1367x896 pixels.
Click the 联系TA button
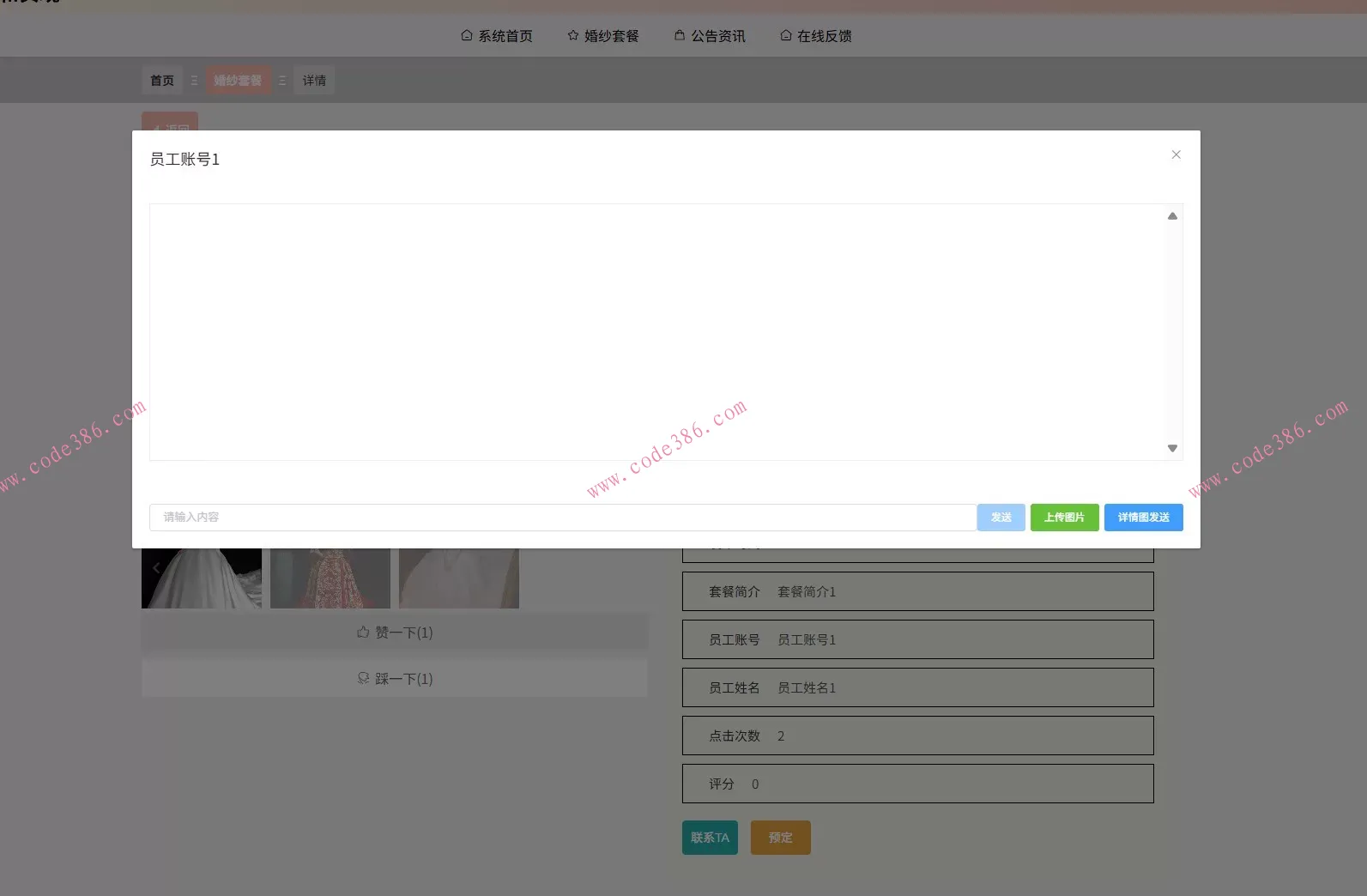710,838
